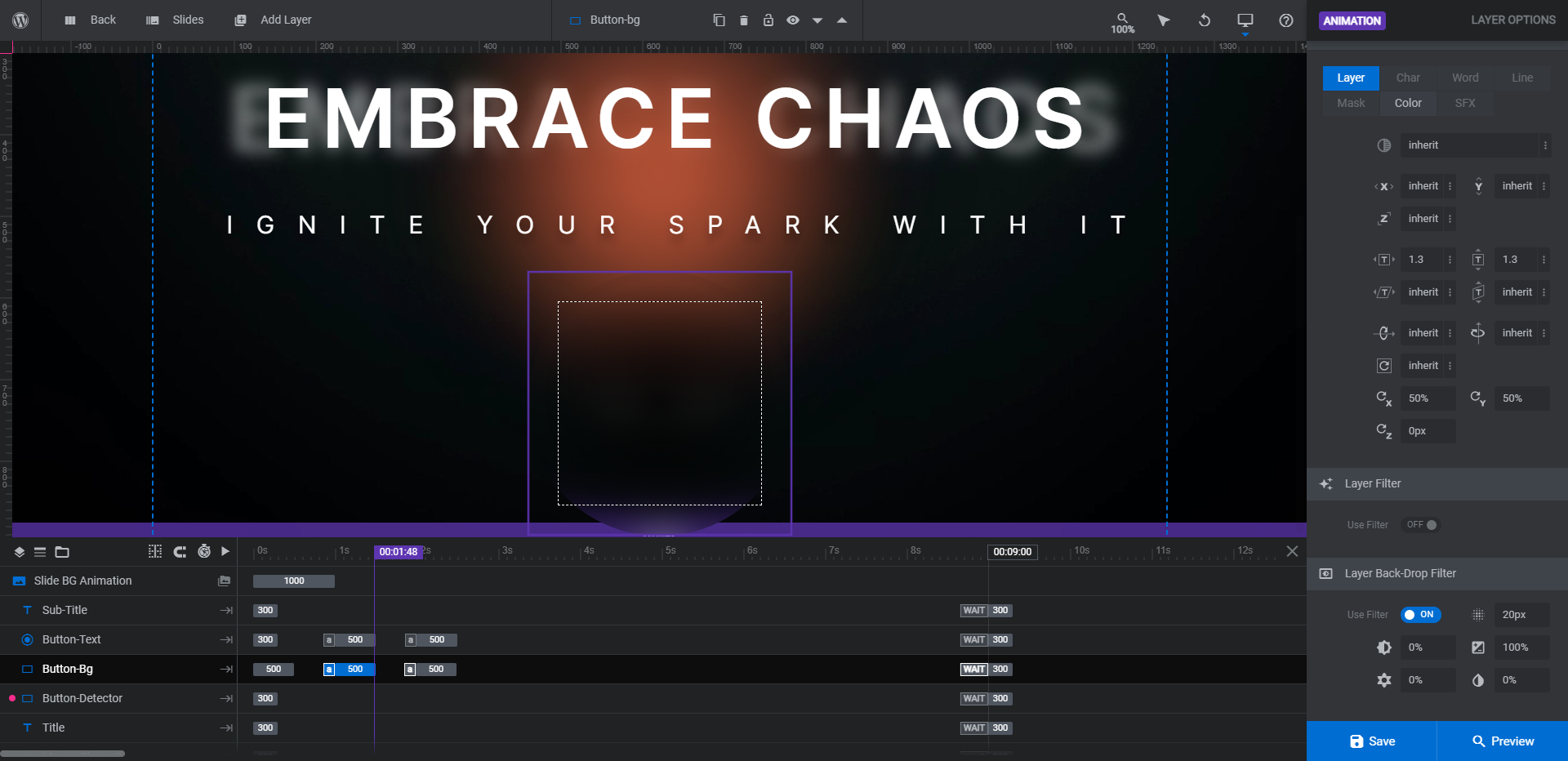
Task: Open the opacity inherit field options
Action: (1545, 145)
